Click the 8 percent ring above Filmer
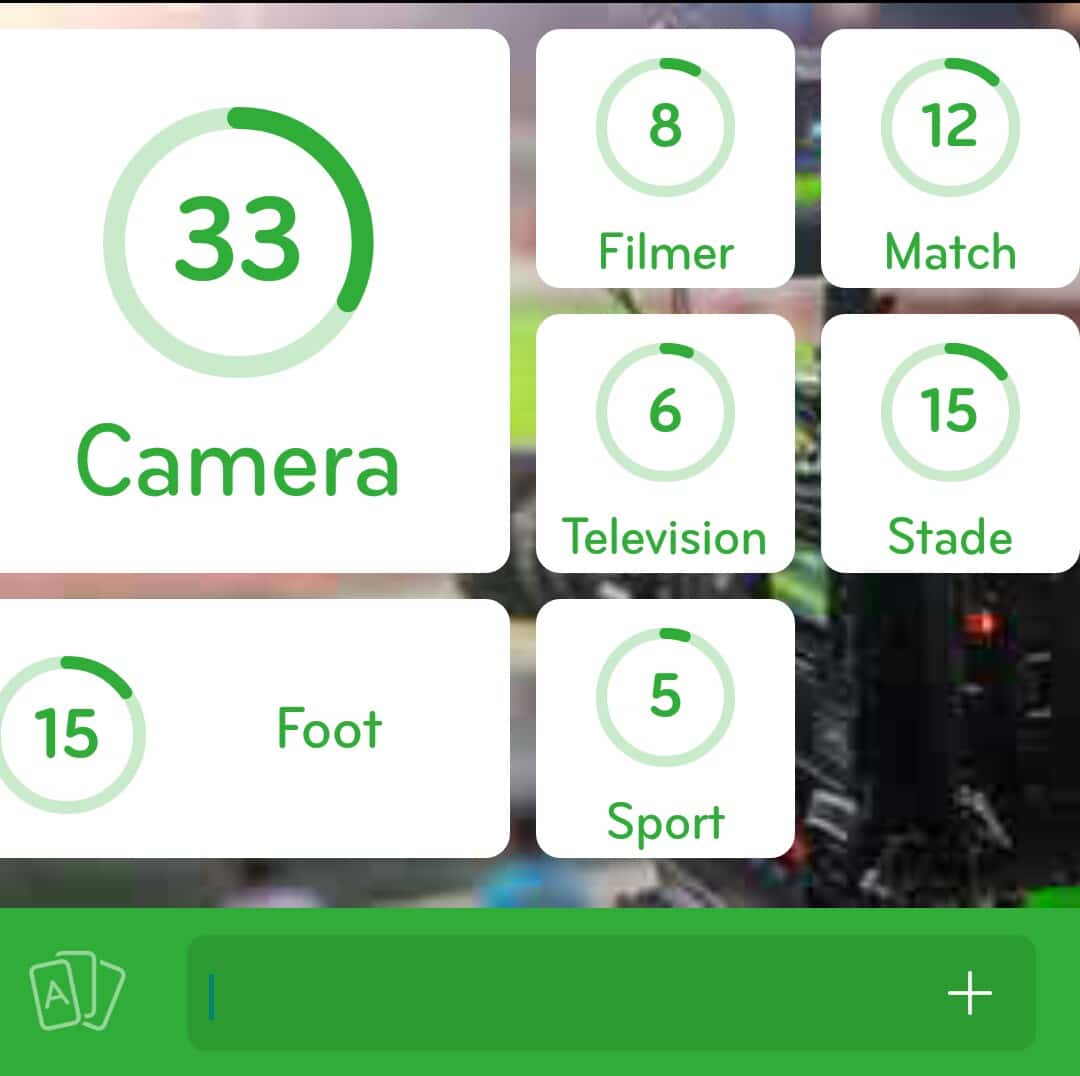The image size is (1080, 1076). 665,127
